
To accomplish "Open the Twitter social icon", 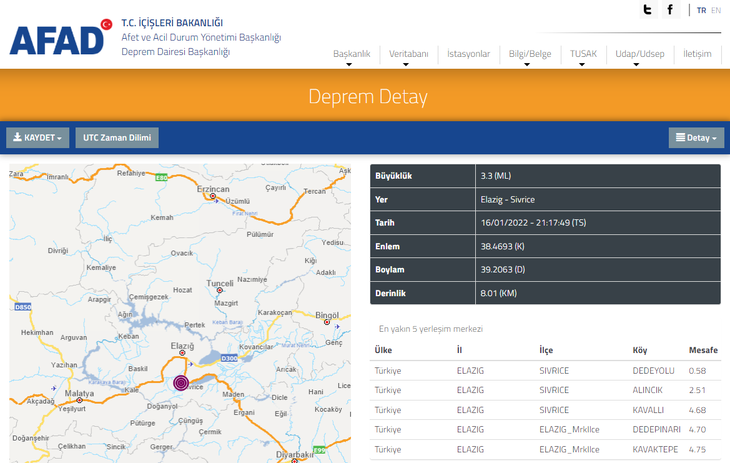I will click(648, 10).
